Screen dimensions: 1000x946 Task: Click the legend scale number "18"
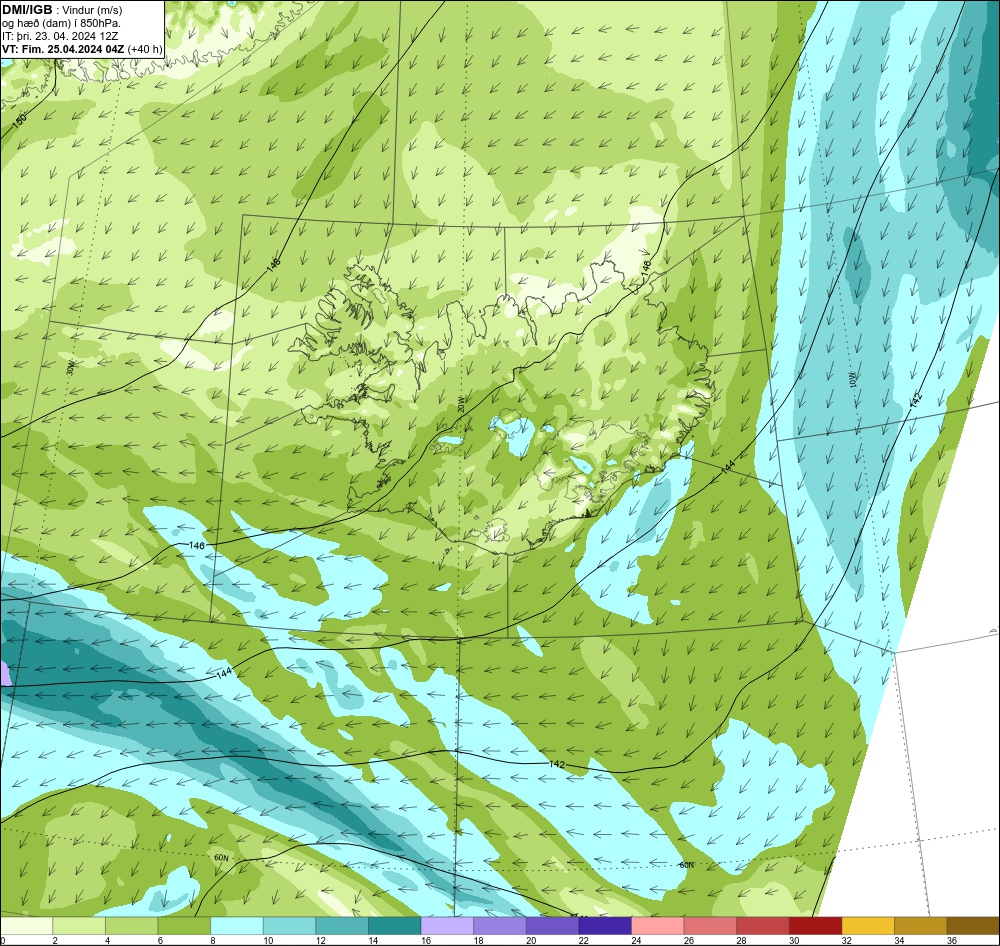coord(478,940)
